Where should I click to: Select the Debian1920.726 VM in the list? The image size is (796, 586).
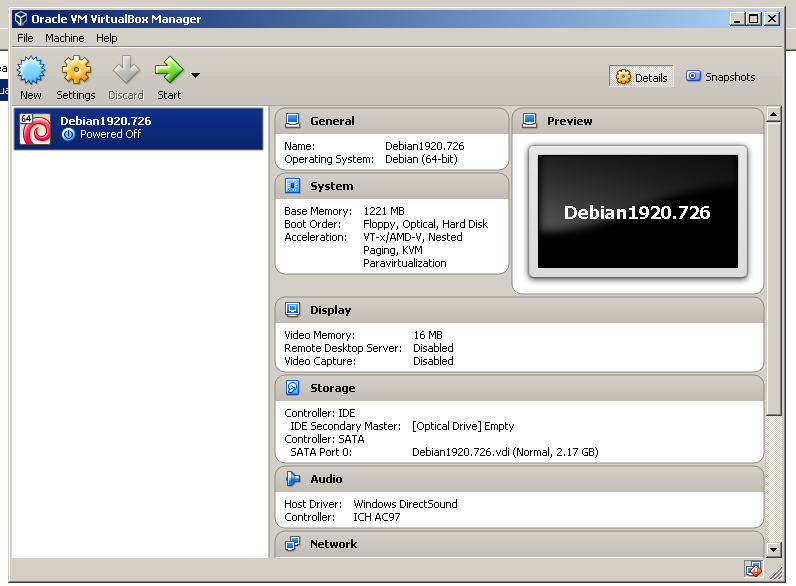point(139,128)
